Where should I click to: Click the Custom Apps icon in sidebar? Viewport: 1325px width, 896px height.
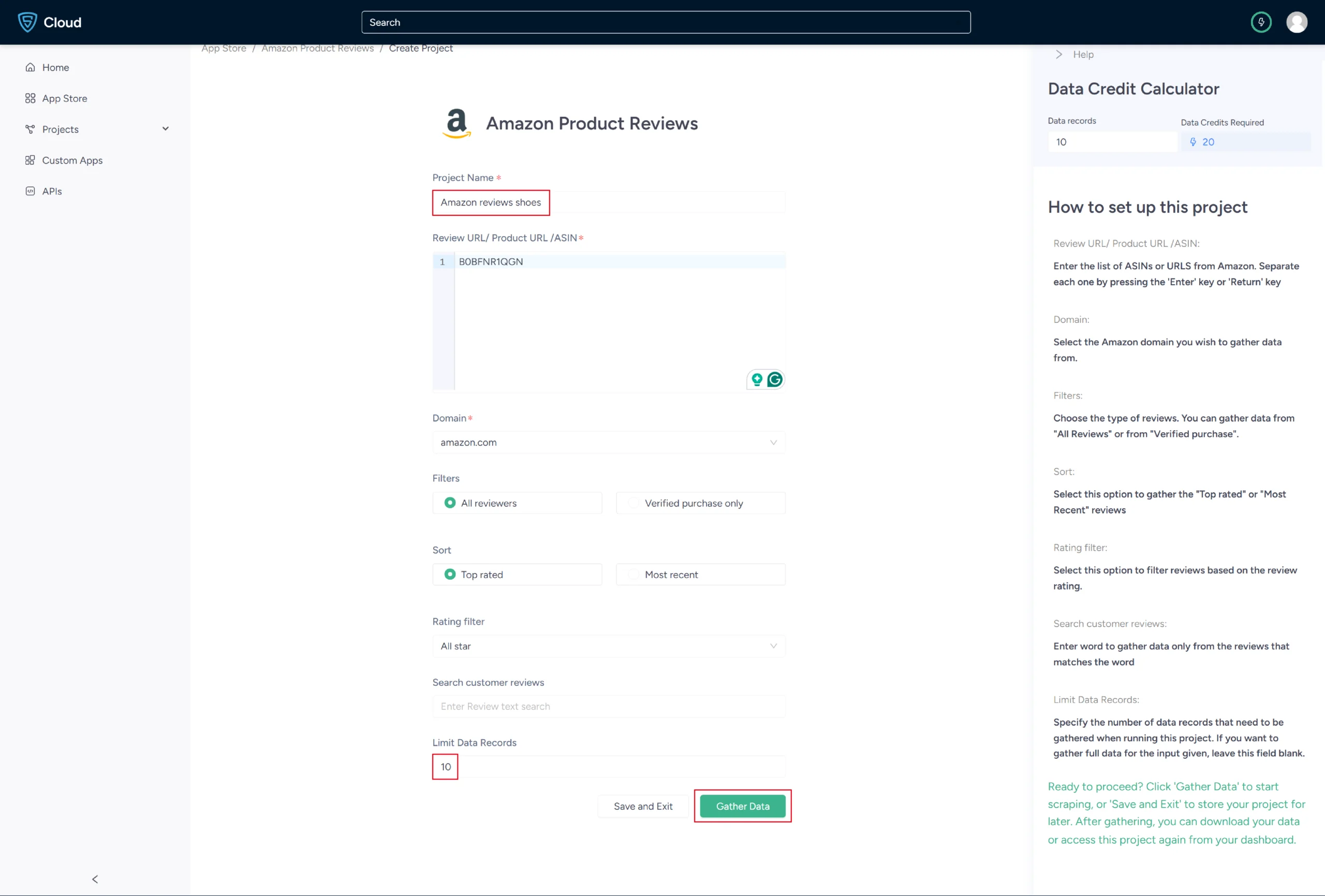pos(30,160)
